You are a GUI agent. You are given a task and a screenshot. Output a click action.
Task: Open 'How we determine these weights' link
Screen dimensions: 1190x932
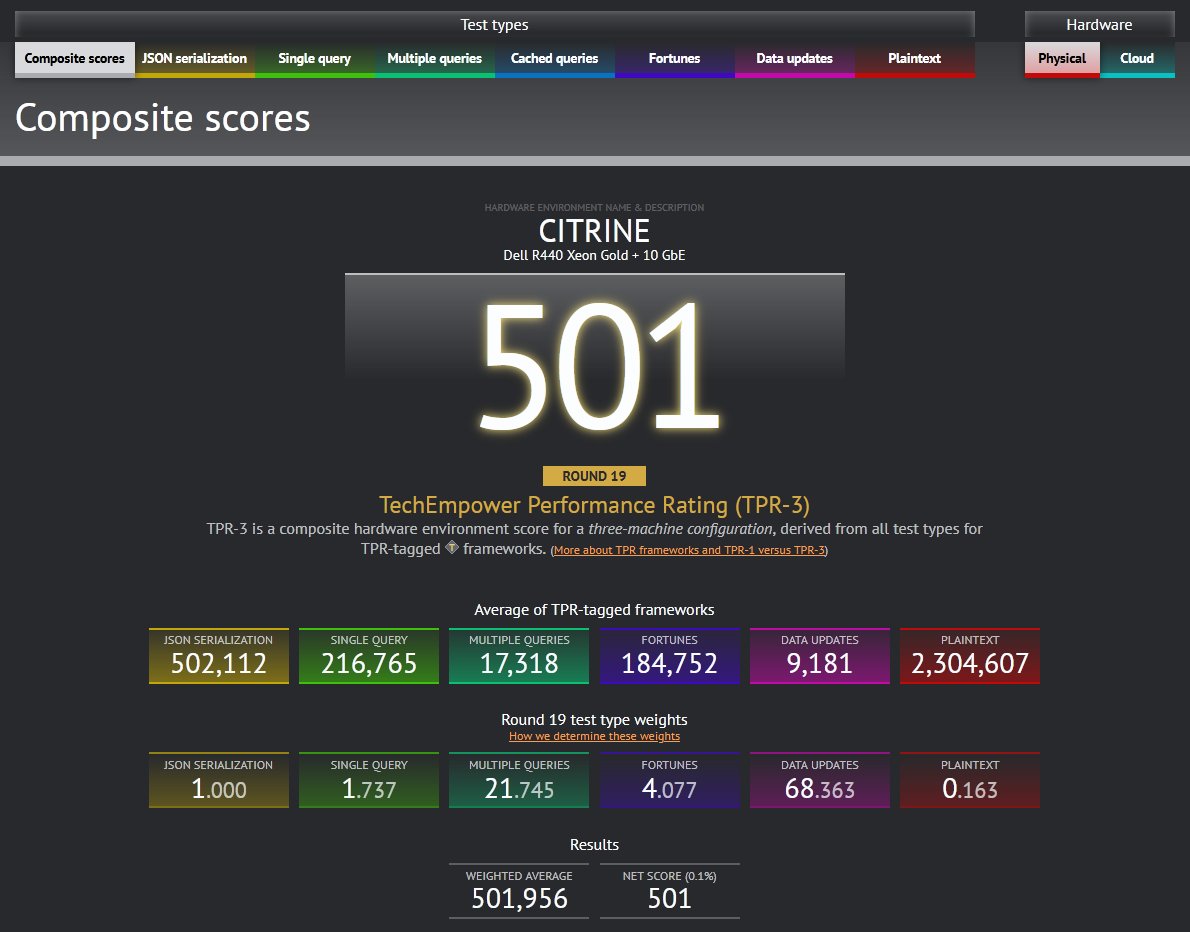pyautogui.click(x=594, y=736)
